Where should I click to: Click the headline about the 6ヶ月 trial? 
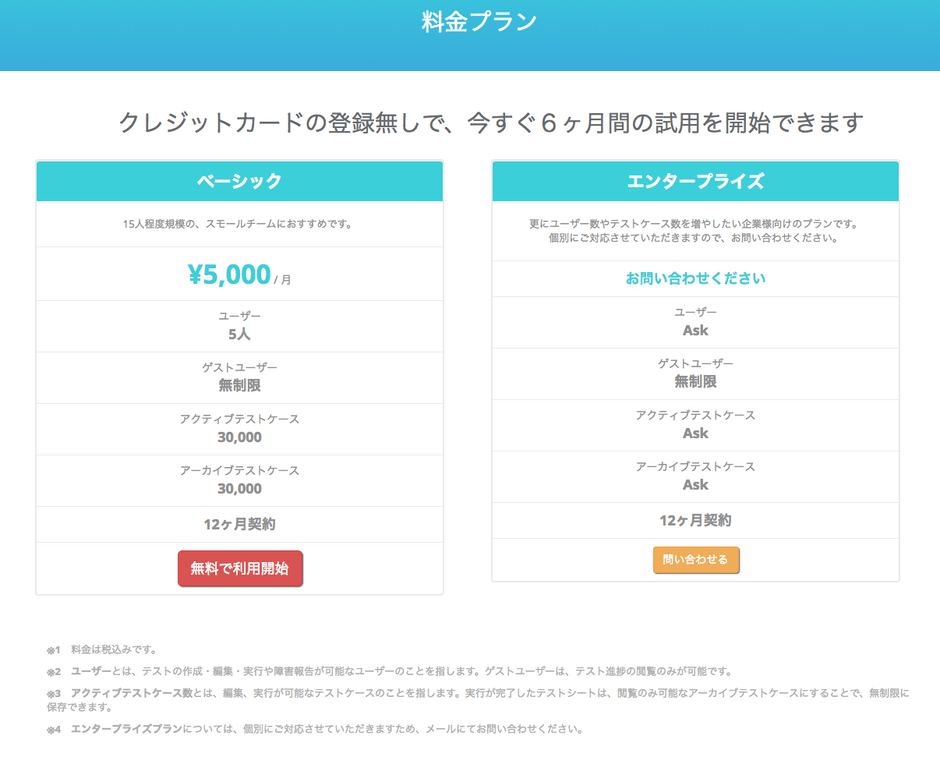[490, 123]
